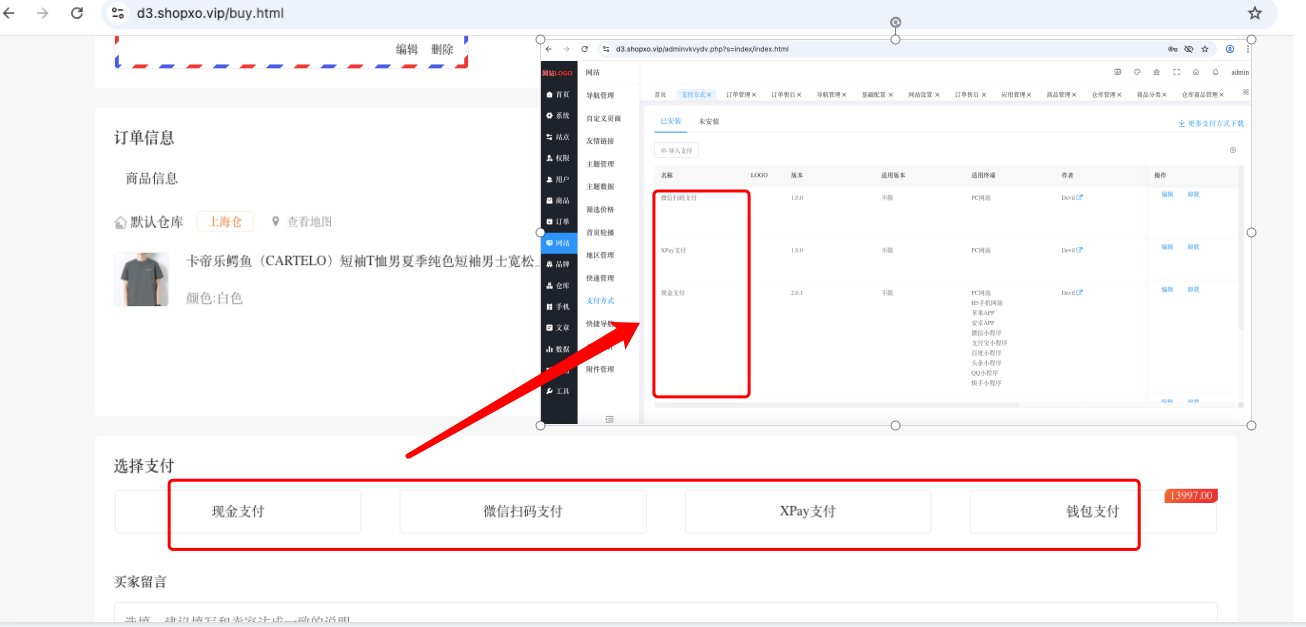The height and width of the screenshot is (627, 1306).
Task: Click 删除 link on the address card
Action: (442, 49)
